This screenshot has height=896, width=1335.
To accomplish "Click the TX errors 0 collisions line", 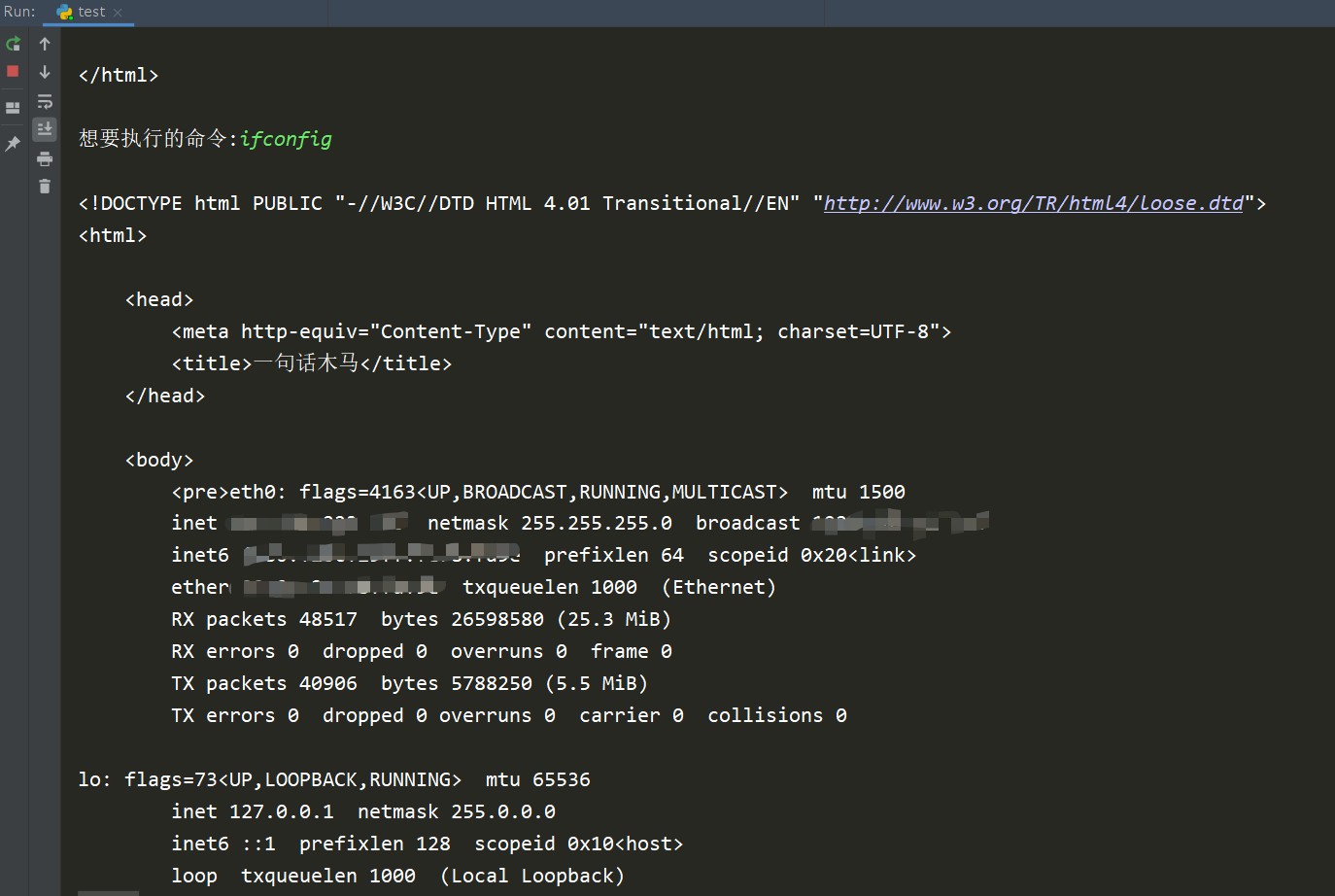I will pos(509,715).
